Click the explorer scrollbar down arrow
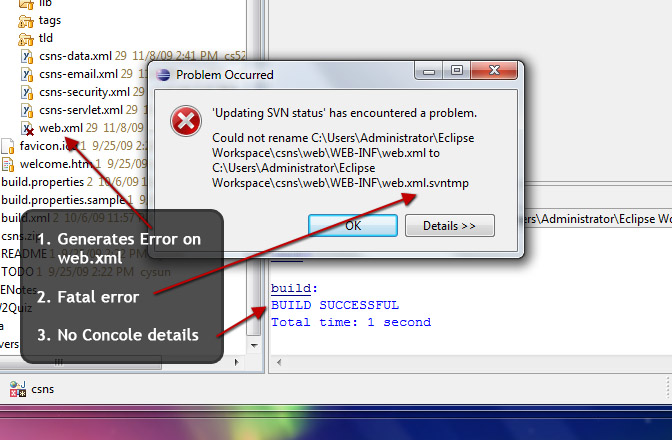 click(x=254, y=345)
